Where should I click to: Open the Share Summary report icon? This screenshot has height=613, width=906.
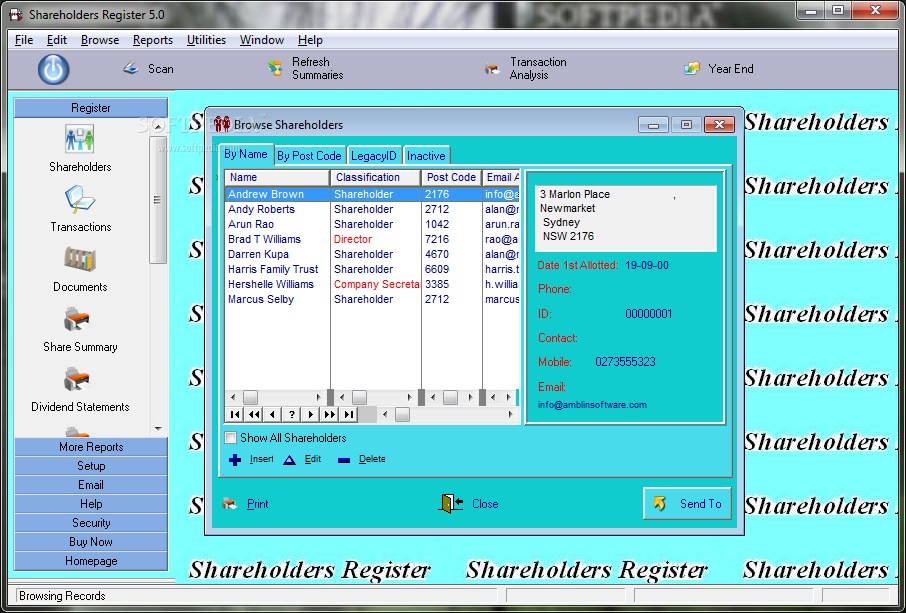pos(77,319)
